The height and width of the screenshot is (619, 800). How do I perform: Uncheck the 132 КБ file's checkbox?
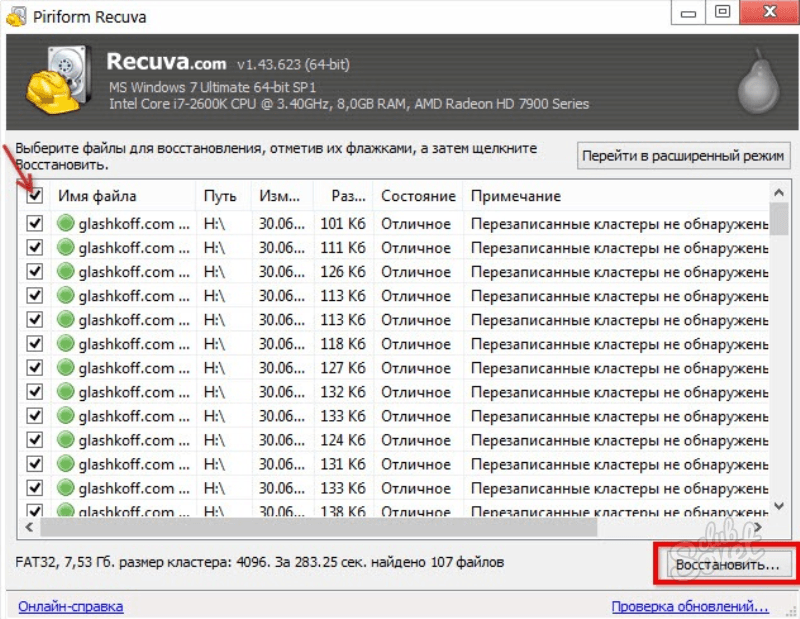click(x=35, y=392)
